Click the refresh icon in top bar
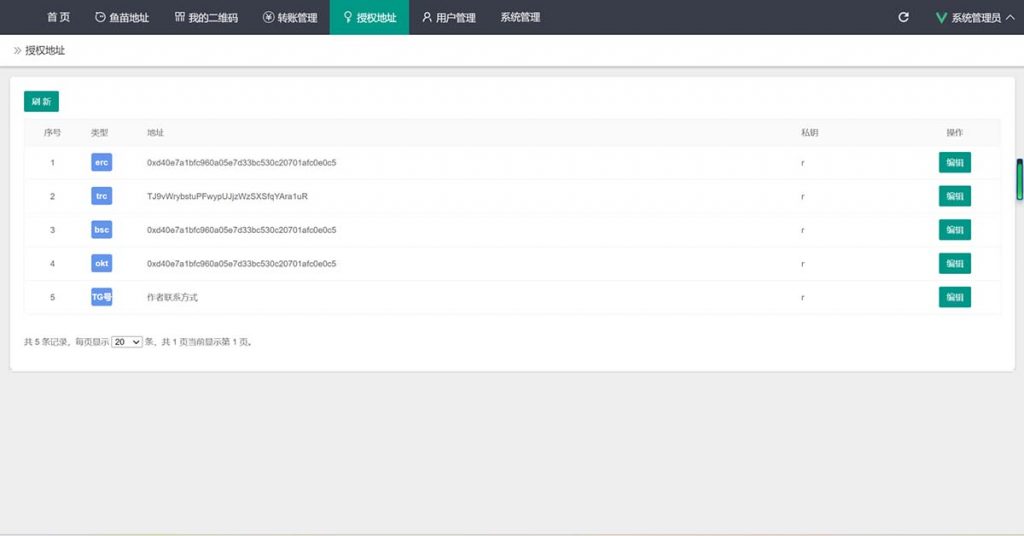1024x536 pixels. pos(904,17)
